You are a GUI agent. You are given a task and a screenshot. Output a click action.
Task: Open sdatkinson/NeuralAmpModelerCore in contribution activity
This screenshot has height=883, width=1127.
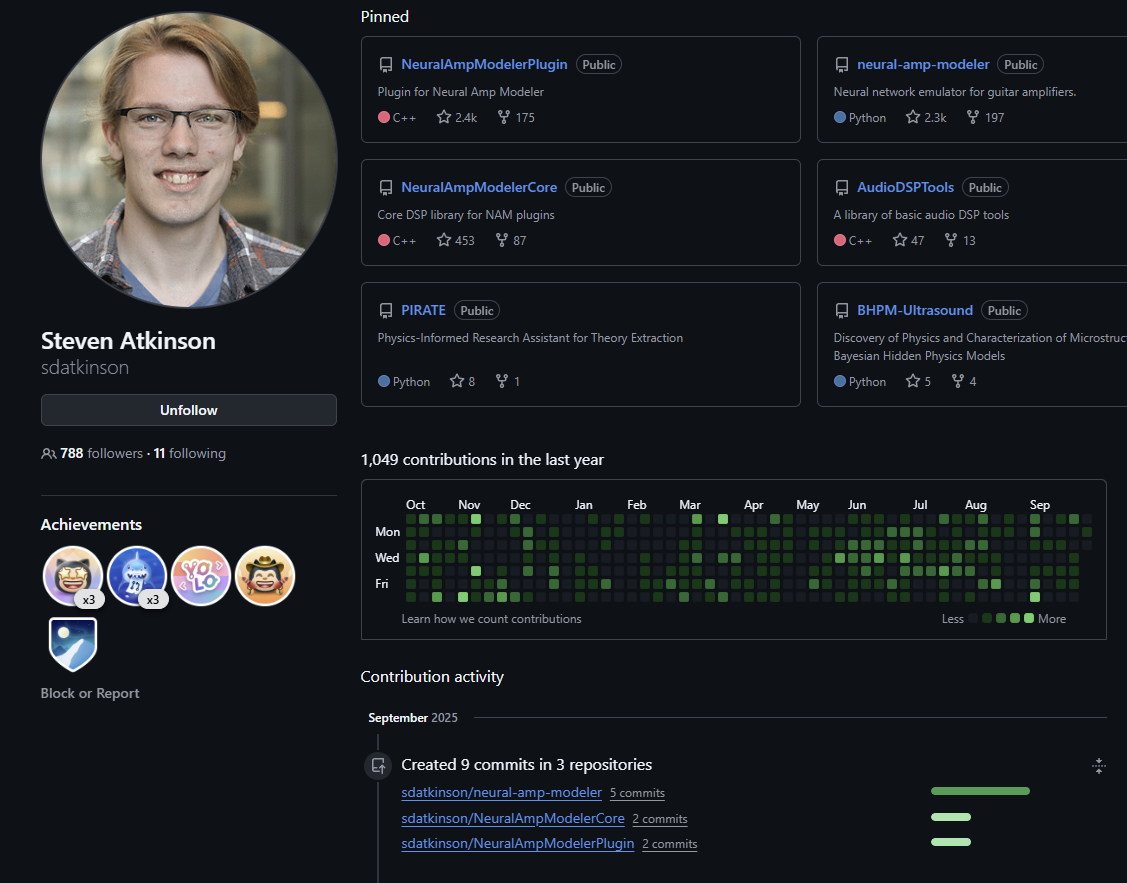pos(512,818)
